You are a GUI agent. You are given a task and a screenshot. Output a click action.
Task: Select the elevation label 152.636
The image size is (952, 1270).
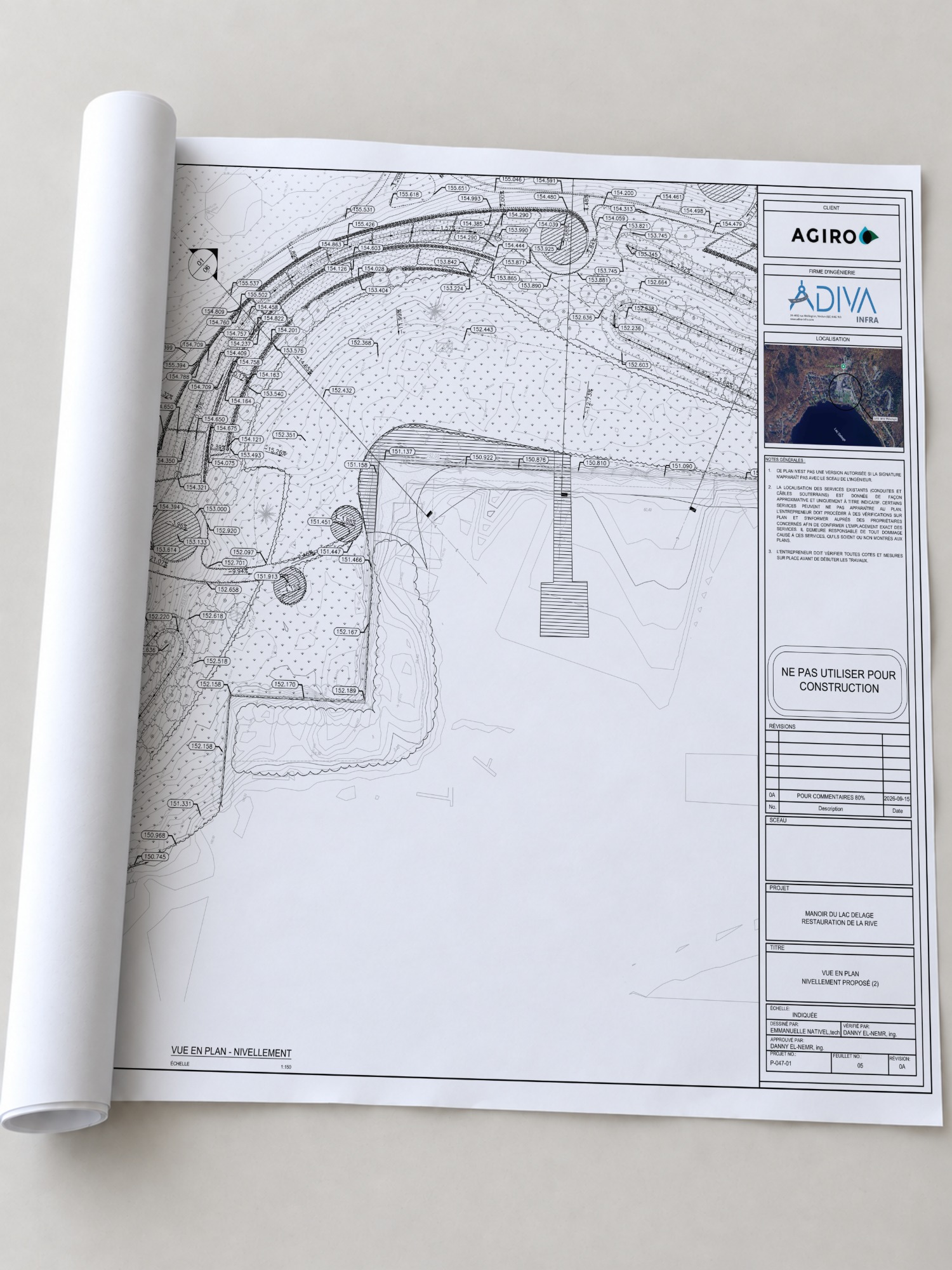point(582,317)
